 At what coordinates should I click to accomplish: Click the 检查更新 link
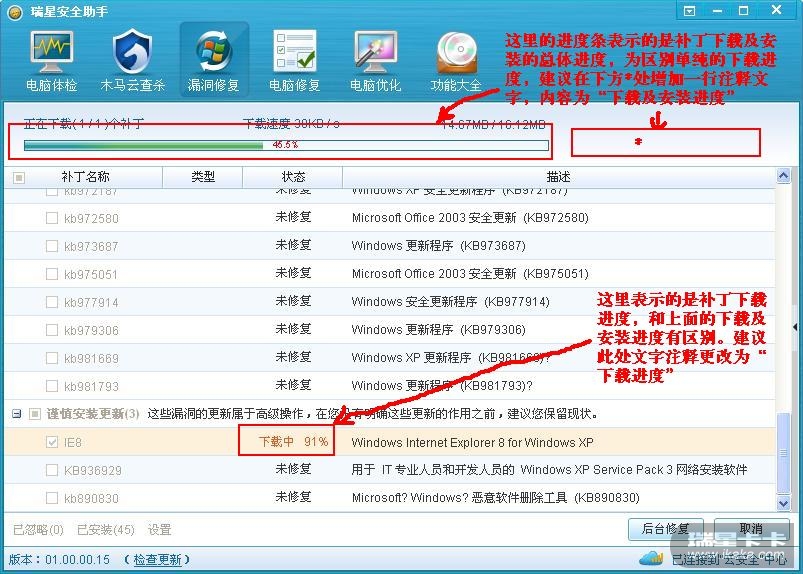[157, 560]
